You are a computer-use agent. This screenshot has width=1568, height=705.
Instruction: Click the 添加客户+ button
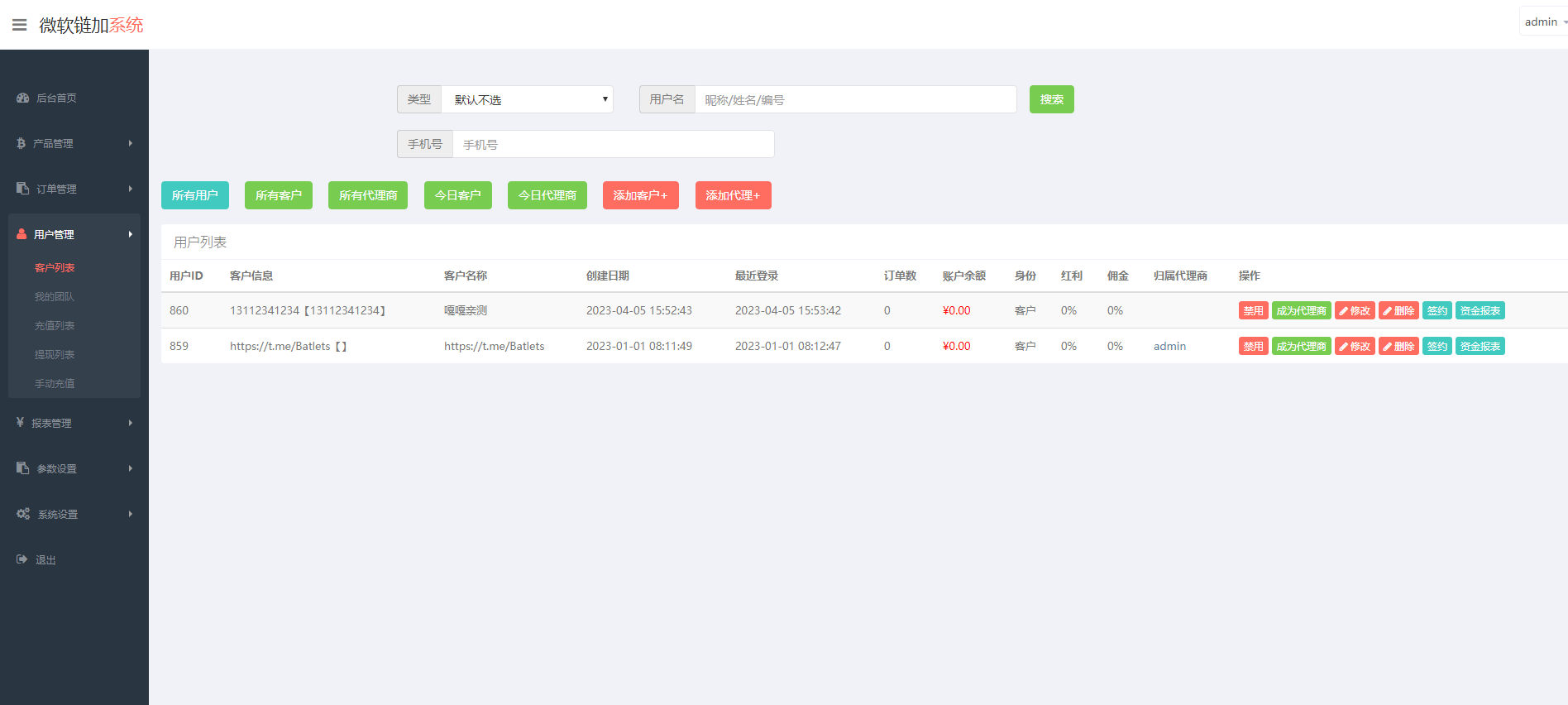[x=640, y=195]
